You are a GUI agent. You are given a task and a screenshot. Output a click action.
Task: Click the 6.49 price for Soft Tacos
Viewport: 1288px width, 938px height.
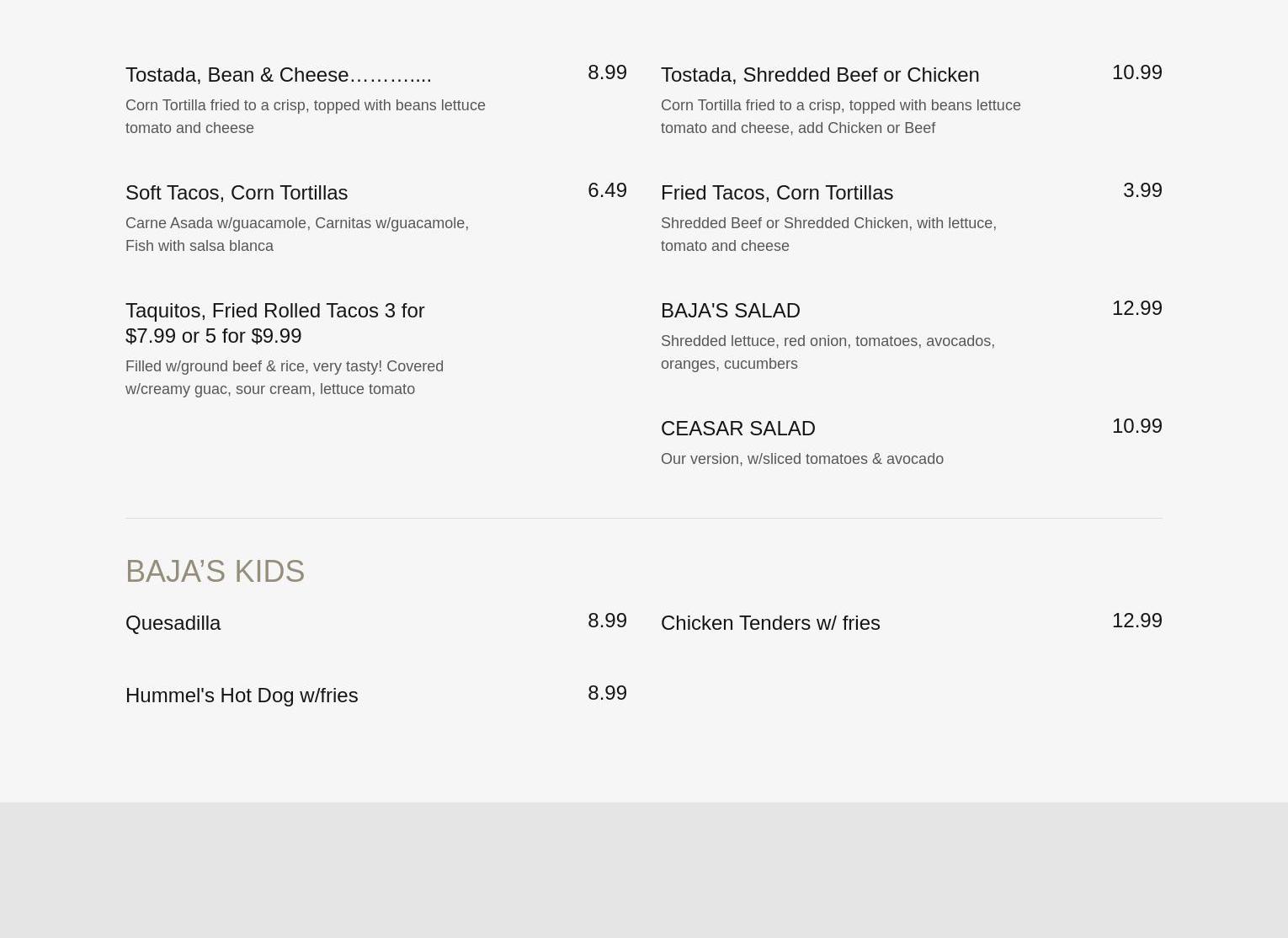coord(607,190)
